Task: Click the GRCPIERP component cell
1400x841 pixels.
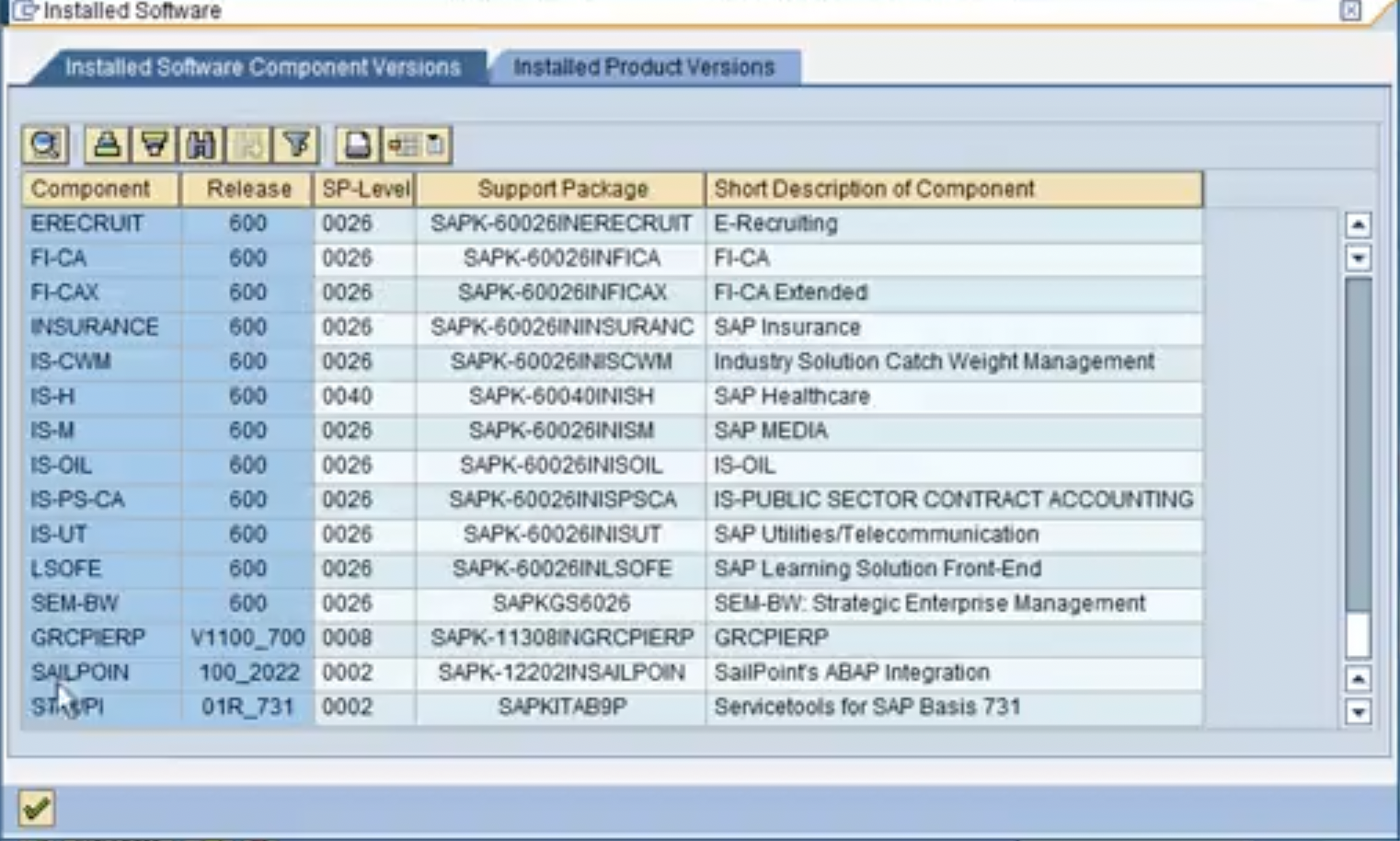Action: tap(88, 638)
